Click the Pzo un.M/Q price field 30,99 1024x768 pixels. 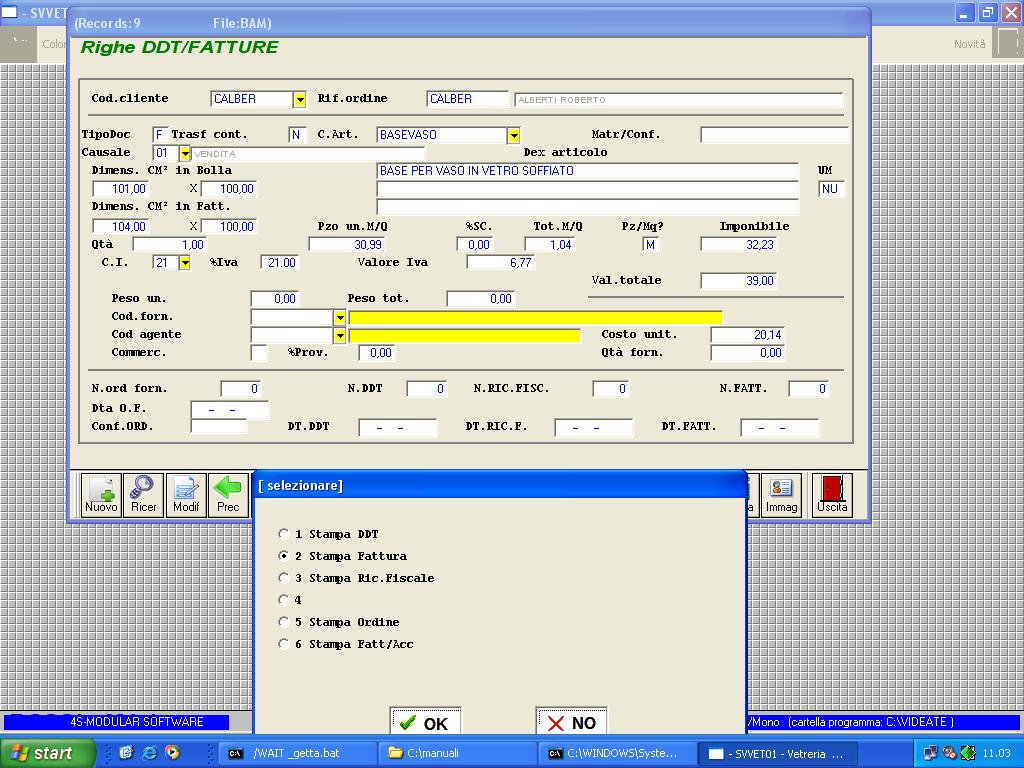click(x=347, y=244)
